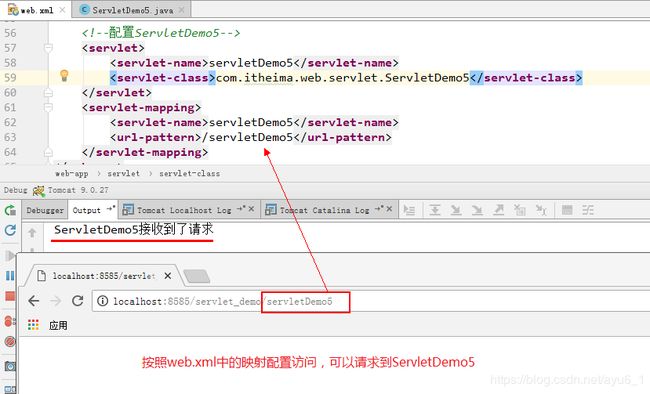Close the localhost:8585 browser tab
This screenshot has height=394, width=650.
pyautogui.click(x=167, y=276)
